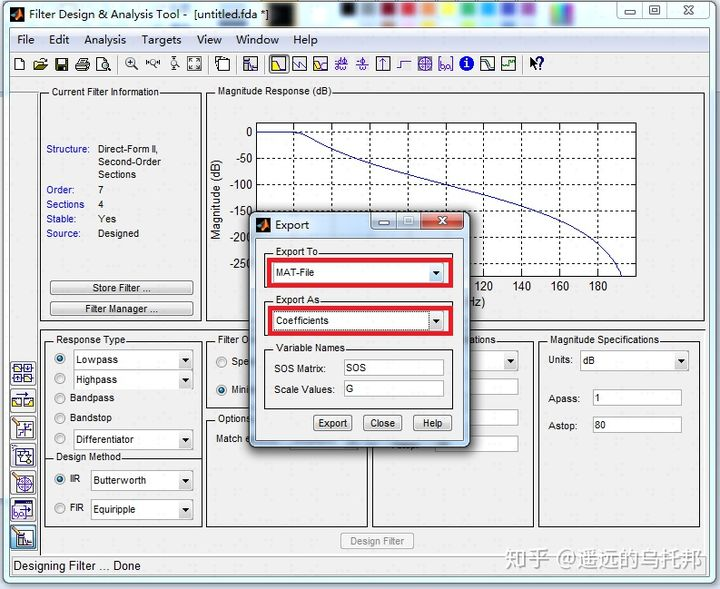Click the Store Filter button
720x589 pixels.
[121, 288]
